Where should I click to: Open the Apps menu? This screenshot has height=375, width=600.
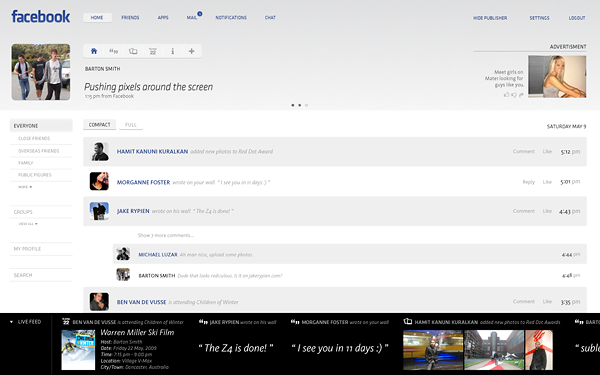tap(163, 18)
